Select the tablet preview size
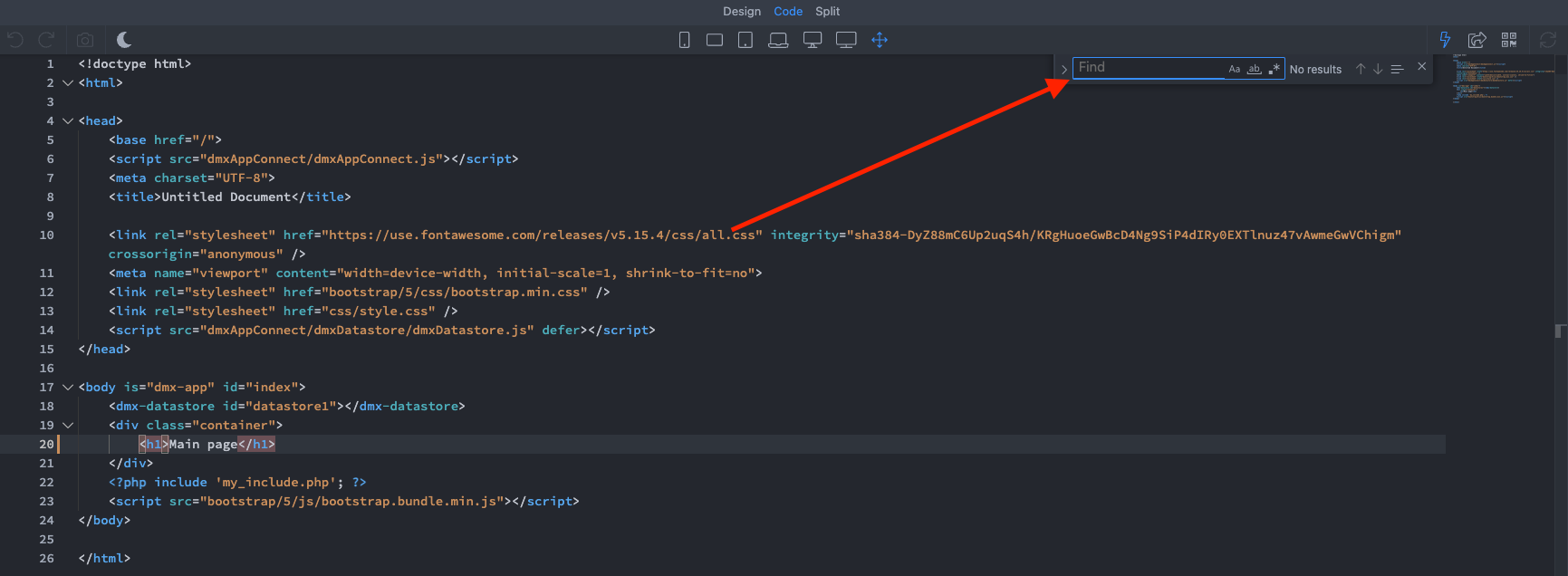The image size is (1568, 576). pos(746,40)
